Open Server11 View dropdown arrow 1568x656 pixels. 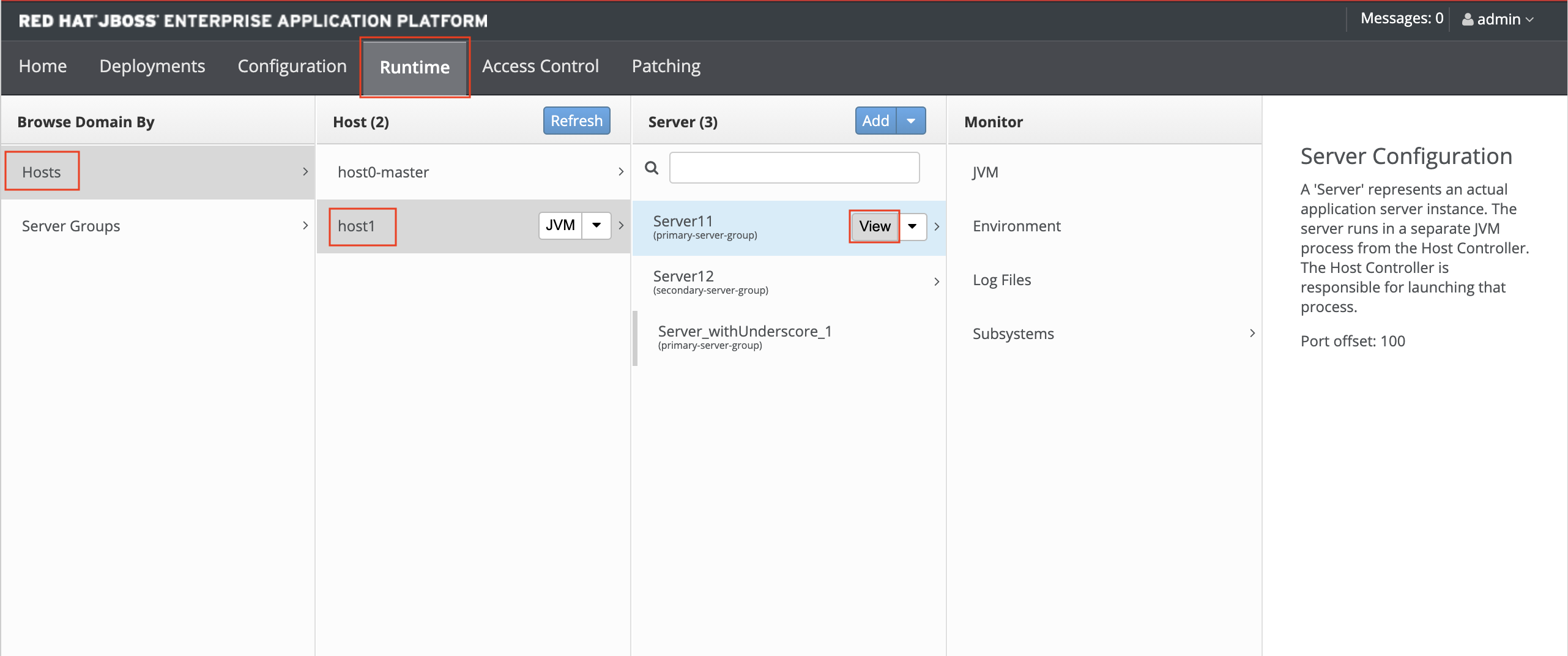[912, 226]
